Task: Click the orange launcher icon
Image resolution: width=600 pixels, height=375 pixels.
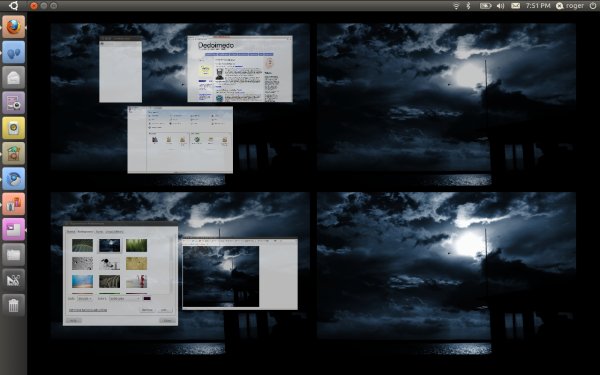Action: point(13,204)
